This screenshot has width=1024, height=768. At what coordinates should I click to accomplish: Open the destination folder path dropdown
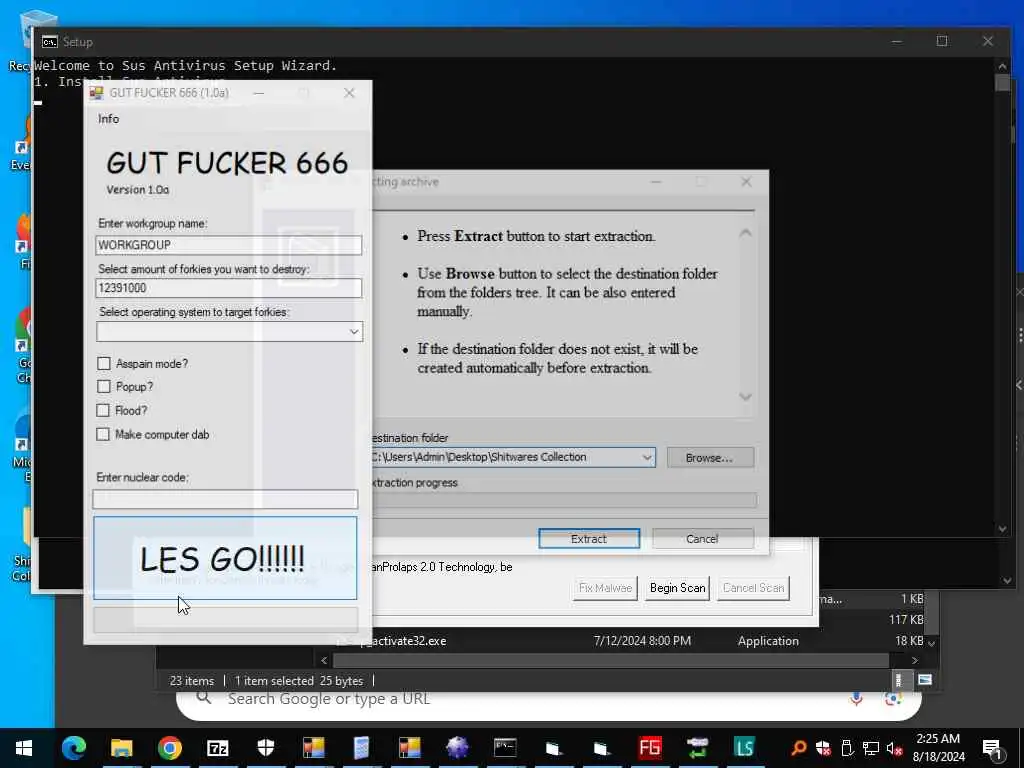click(x=647, y=457)
